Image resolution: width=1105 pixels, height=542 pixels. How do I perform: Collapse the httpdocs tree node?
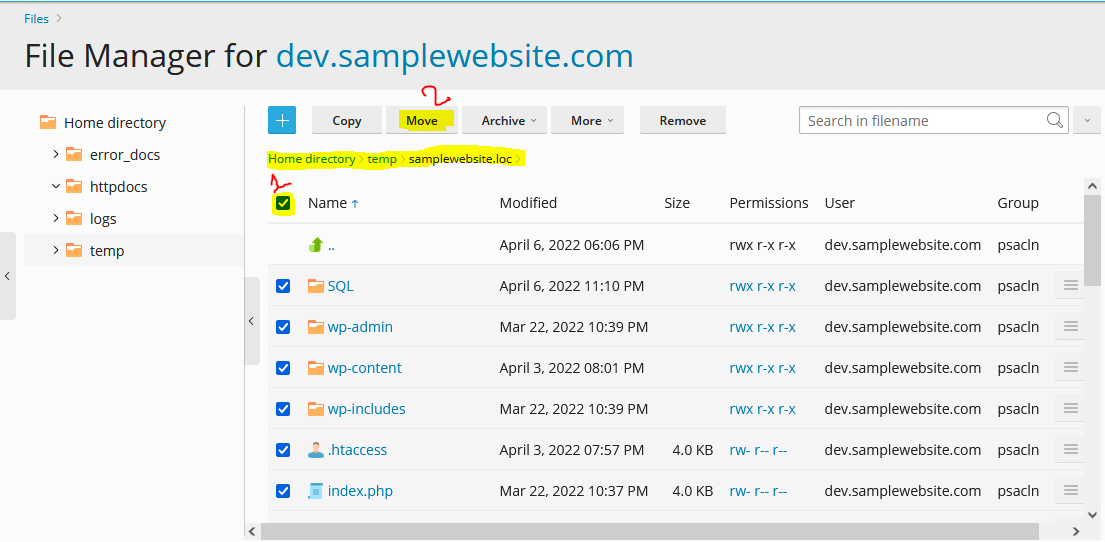coord(56,187)
